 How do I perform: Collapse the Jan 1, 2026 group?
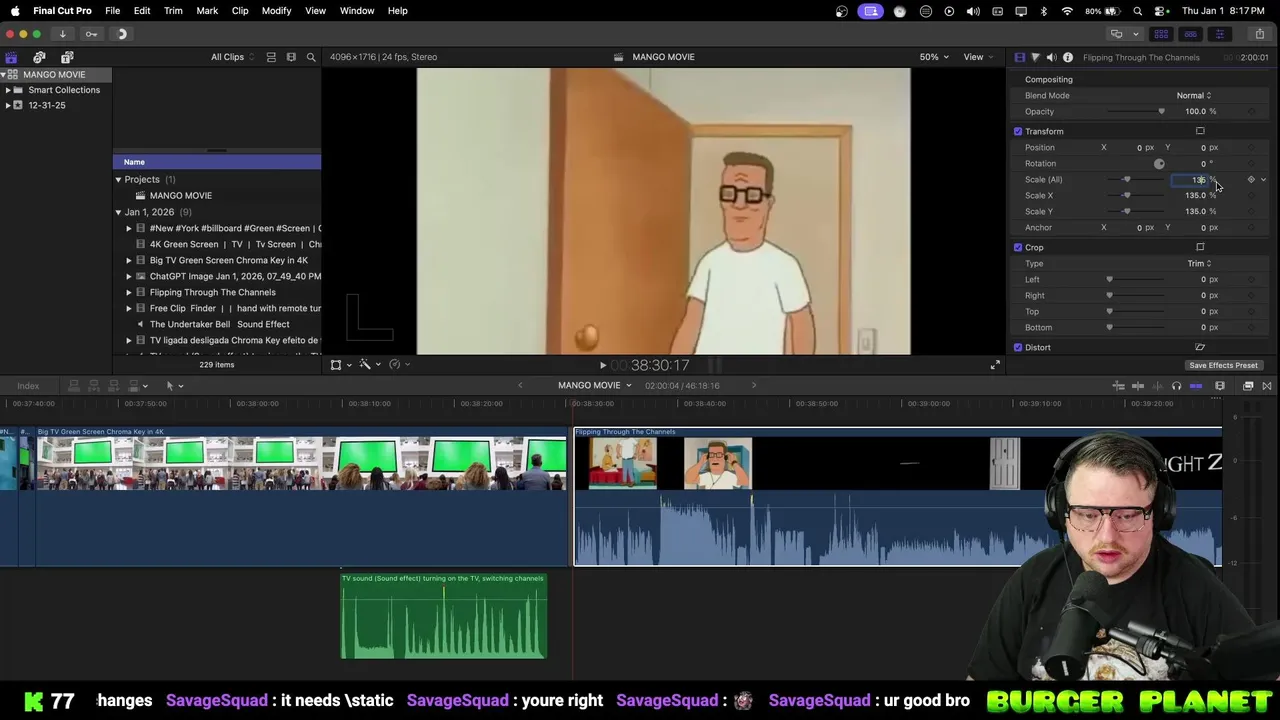(118, 212)
